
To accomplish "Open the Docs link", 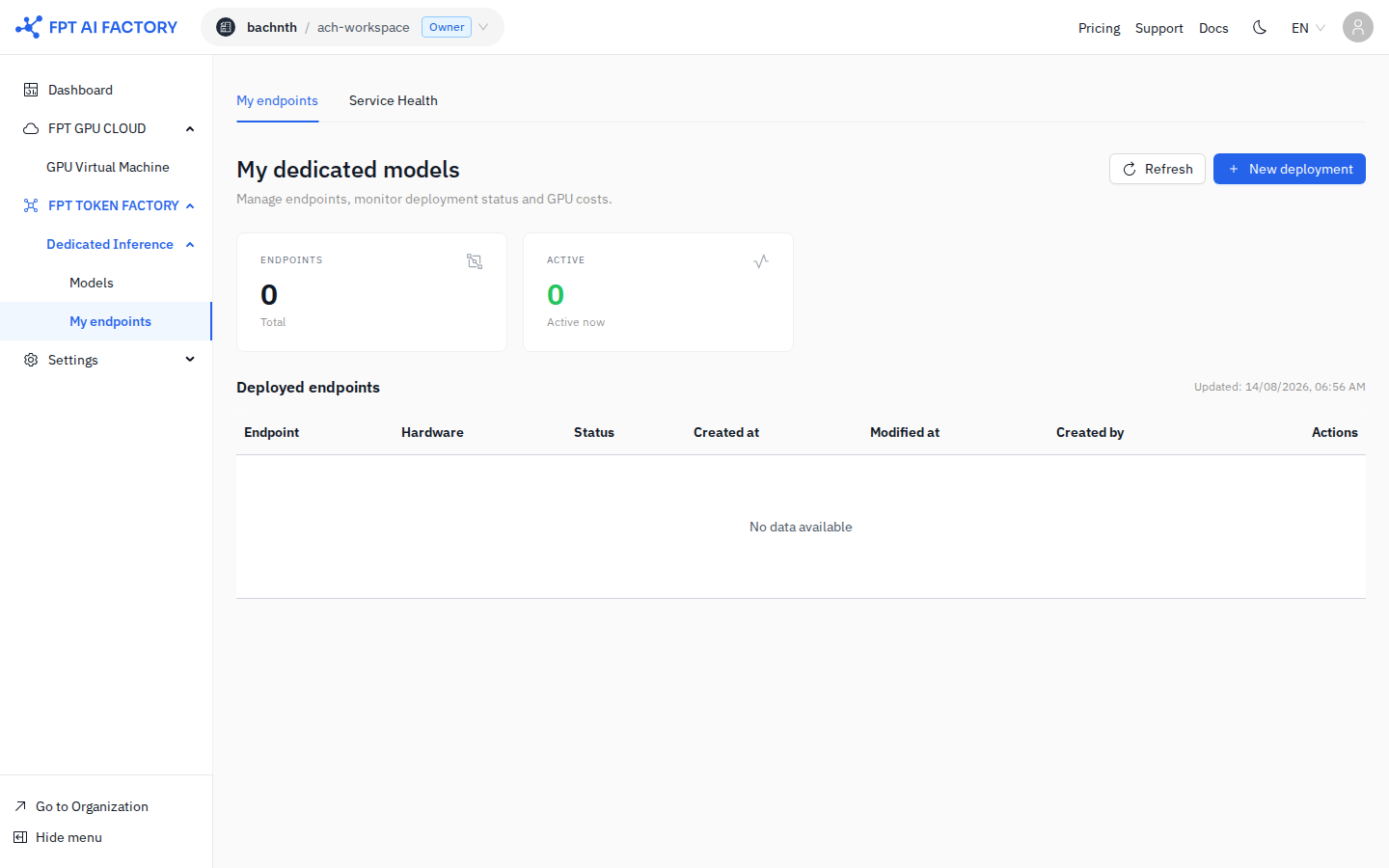I will (x=1213, y=28).
